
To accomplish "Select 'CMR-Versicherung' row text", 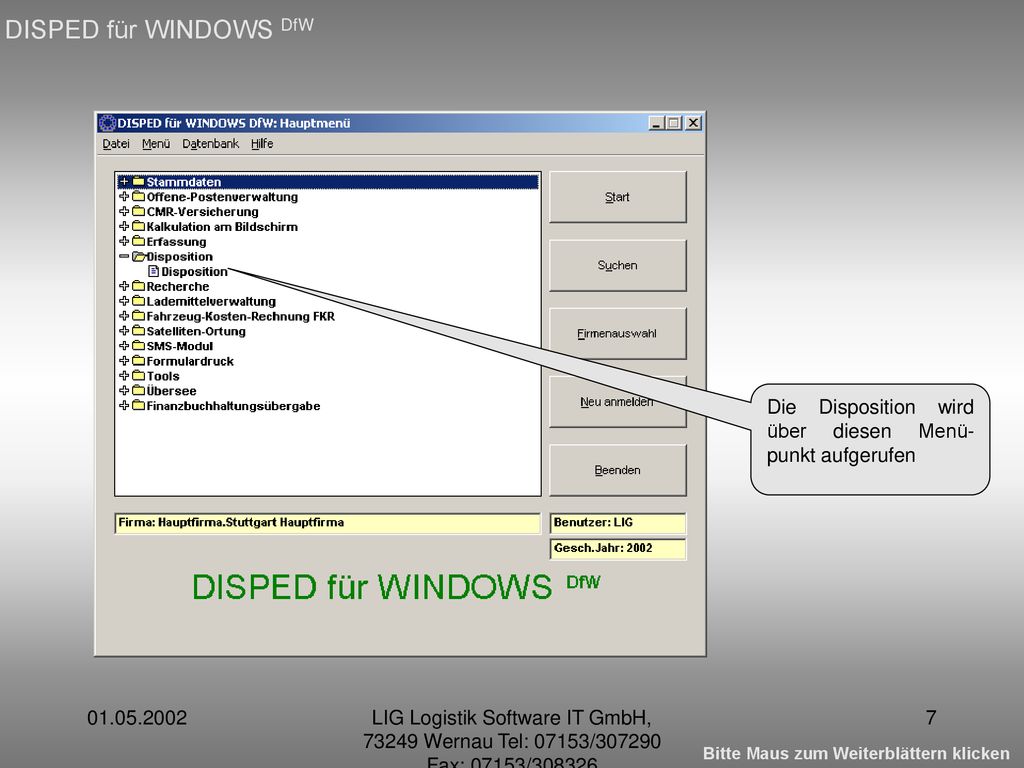I will [202, 212].
